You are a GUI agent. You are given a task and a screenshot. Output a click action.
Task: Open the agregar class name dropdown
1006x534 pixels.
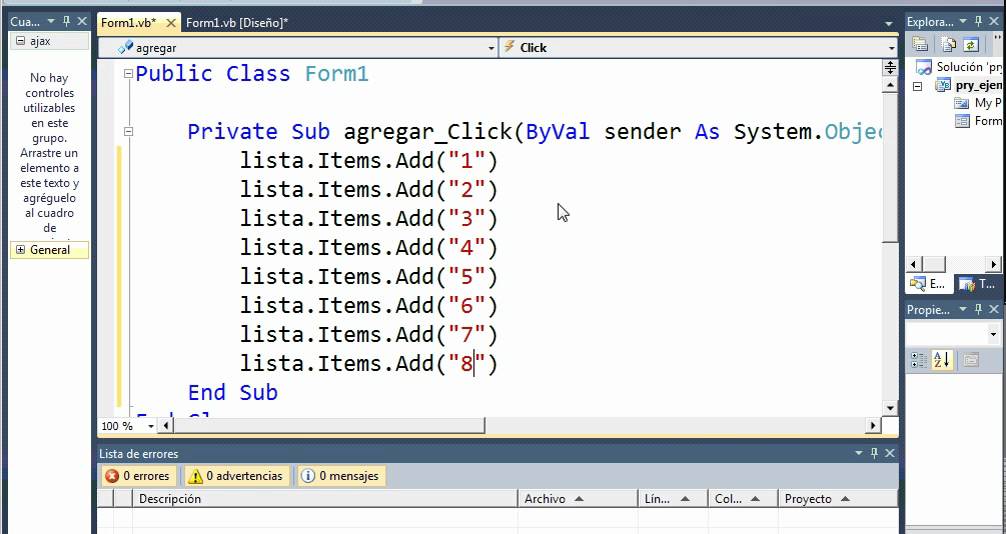tap(491, 48)
